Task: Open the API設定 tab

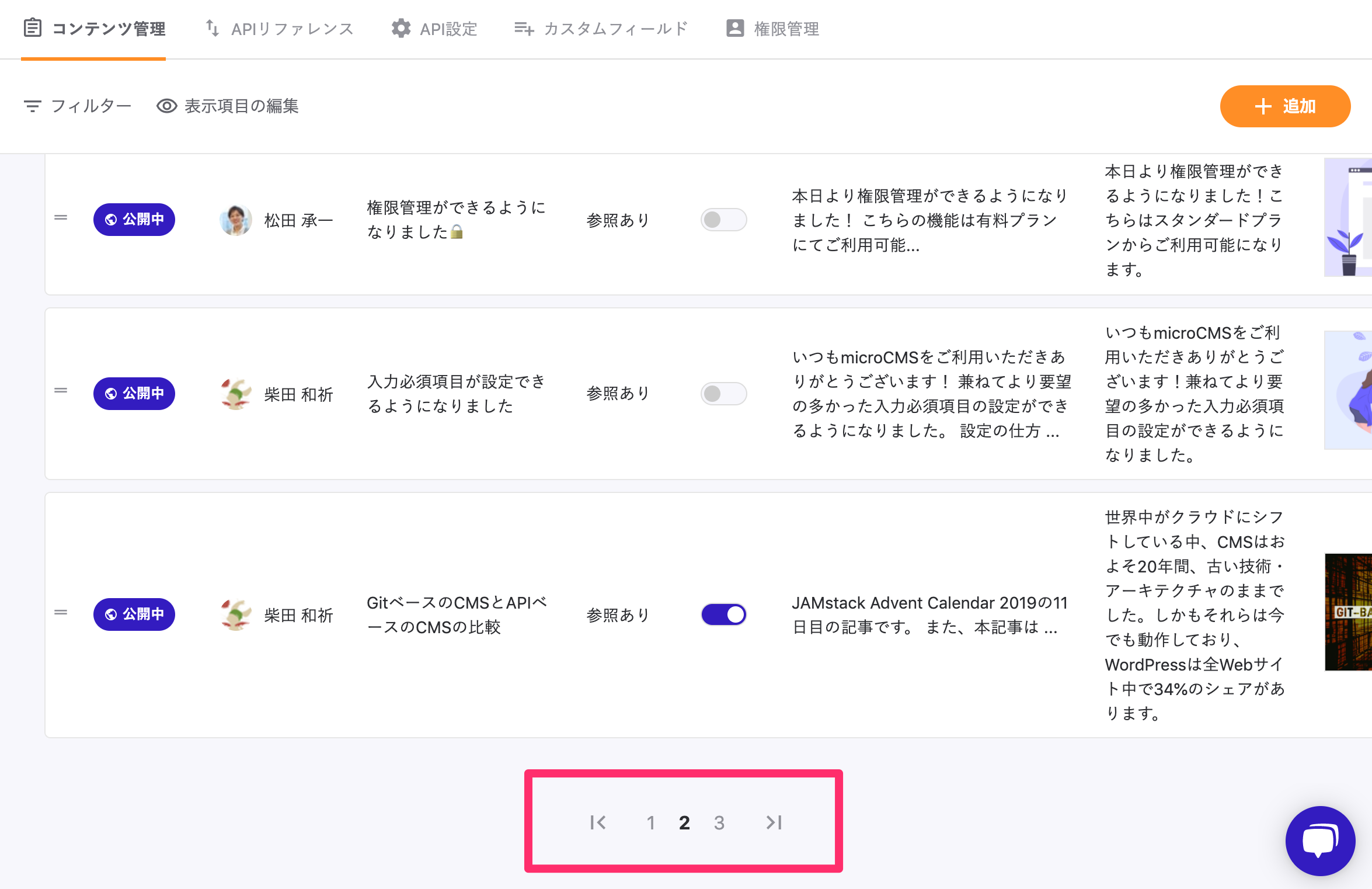Action: pos(434,29)
